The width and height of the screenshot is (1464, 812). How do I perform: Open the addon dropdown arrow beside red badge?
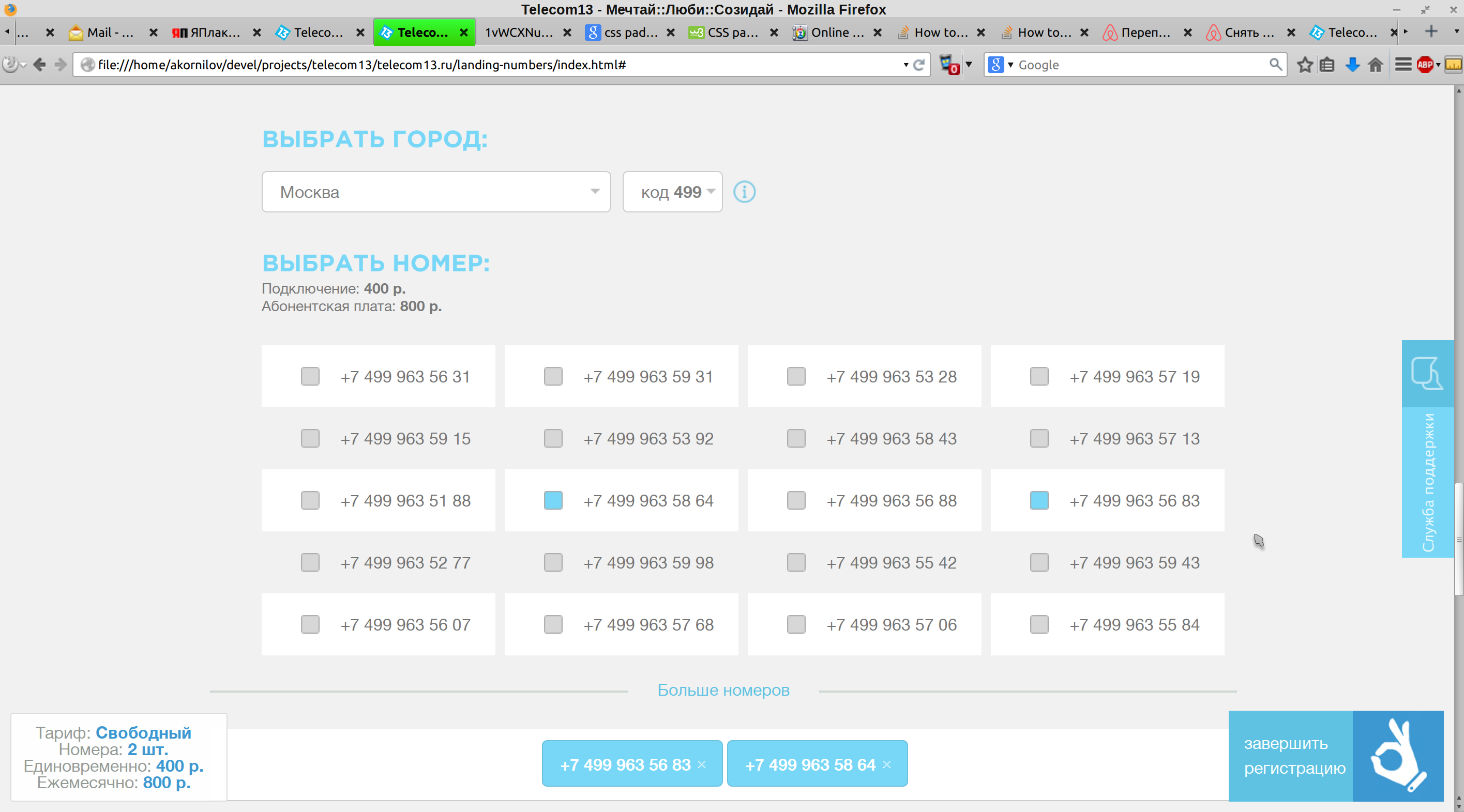click(x=969, y=65)
